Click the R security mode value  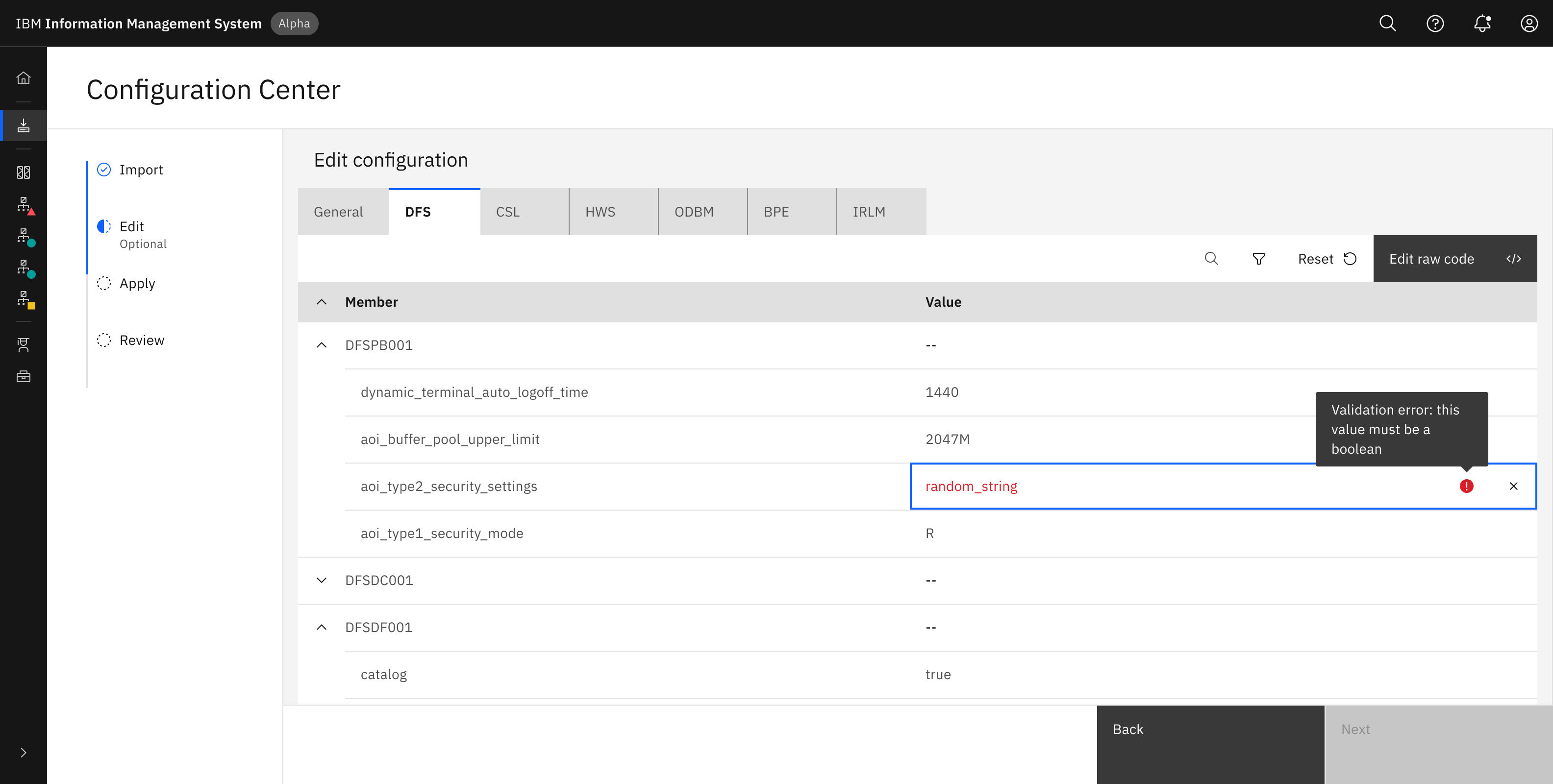pyautogui.click(x=929, y=533)
